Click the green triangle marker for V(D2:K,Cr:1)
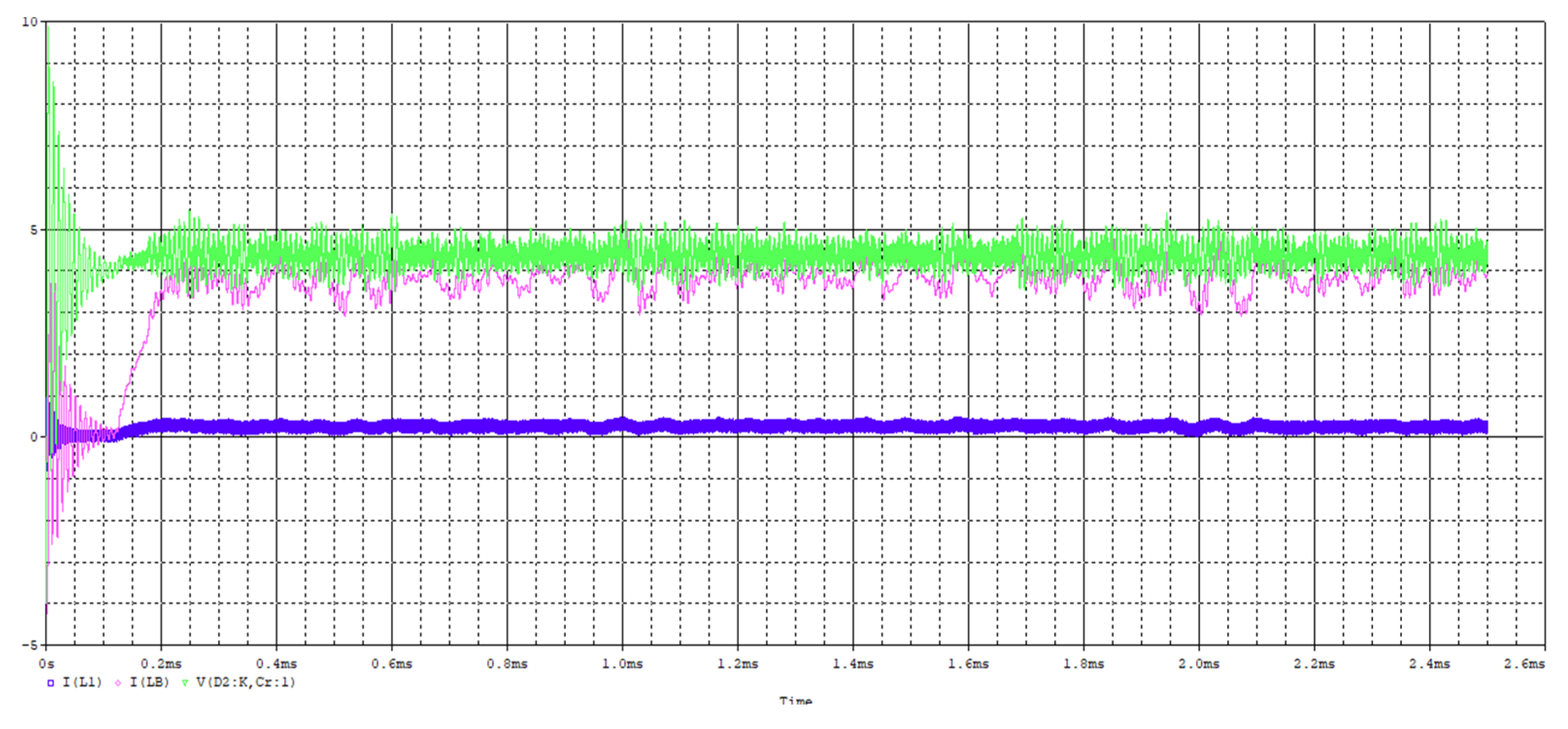The width and height of the screenshot is (1568, 729). click(x=185, y=683)
